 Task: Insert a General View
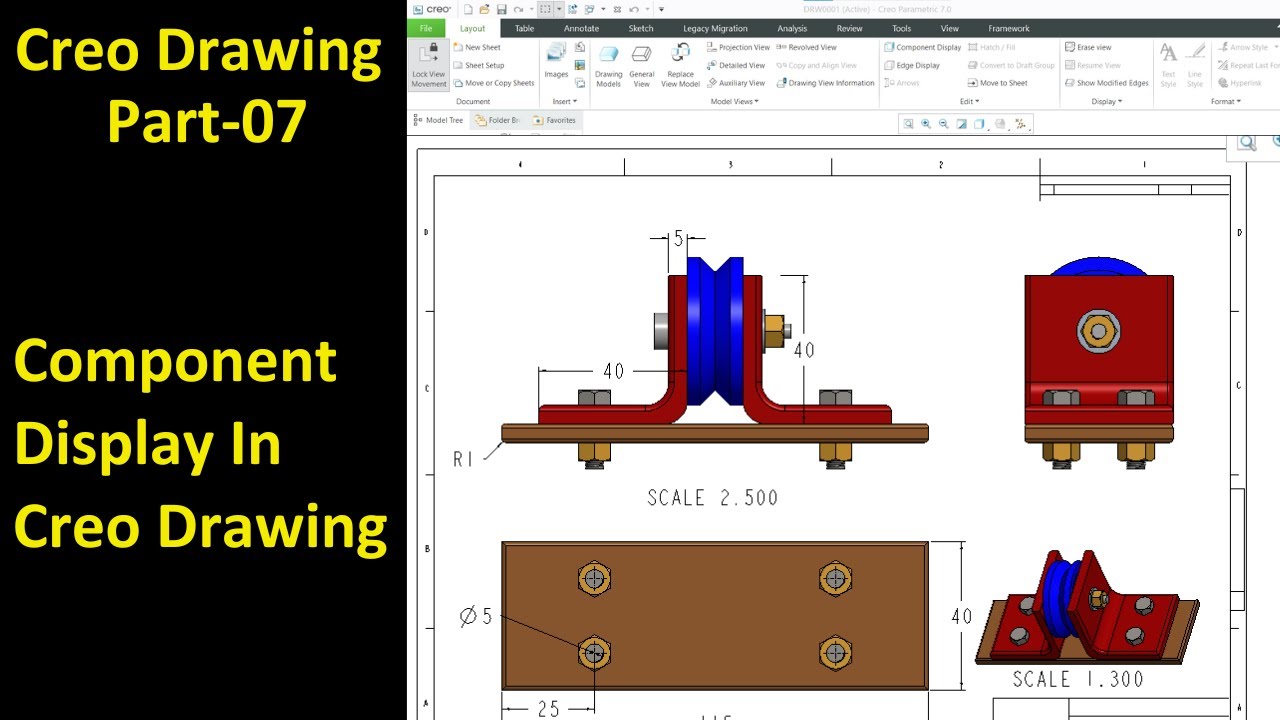(x=642, y=65)
